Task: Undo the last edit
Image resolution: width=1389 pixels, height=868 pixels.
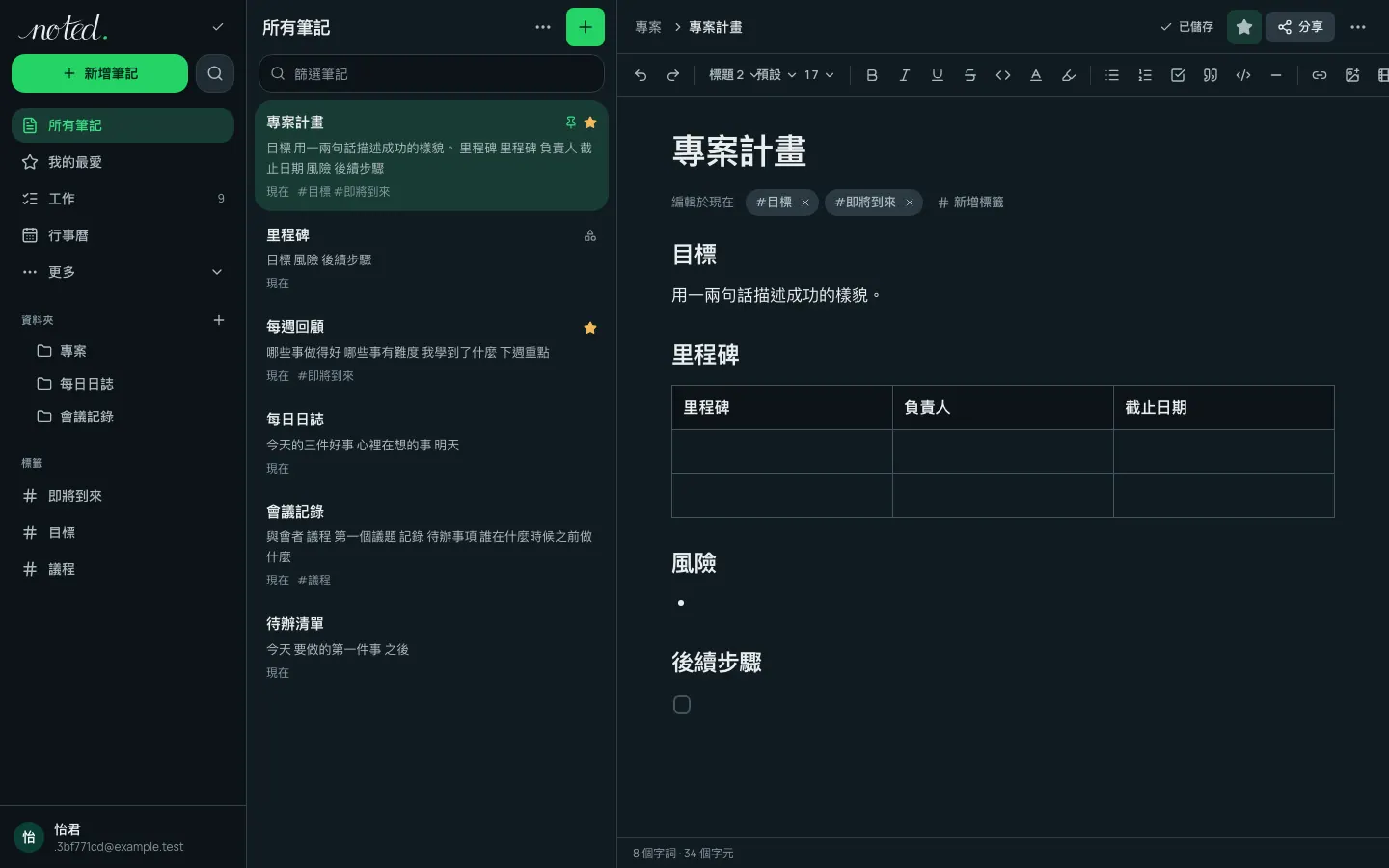Action: 640,75
